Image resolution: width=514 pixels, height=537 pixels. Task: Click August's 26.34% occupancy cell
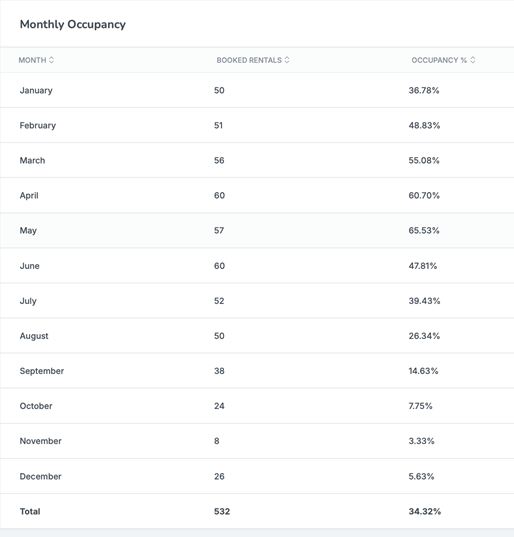click(x=424, y=336)
